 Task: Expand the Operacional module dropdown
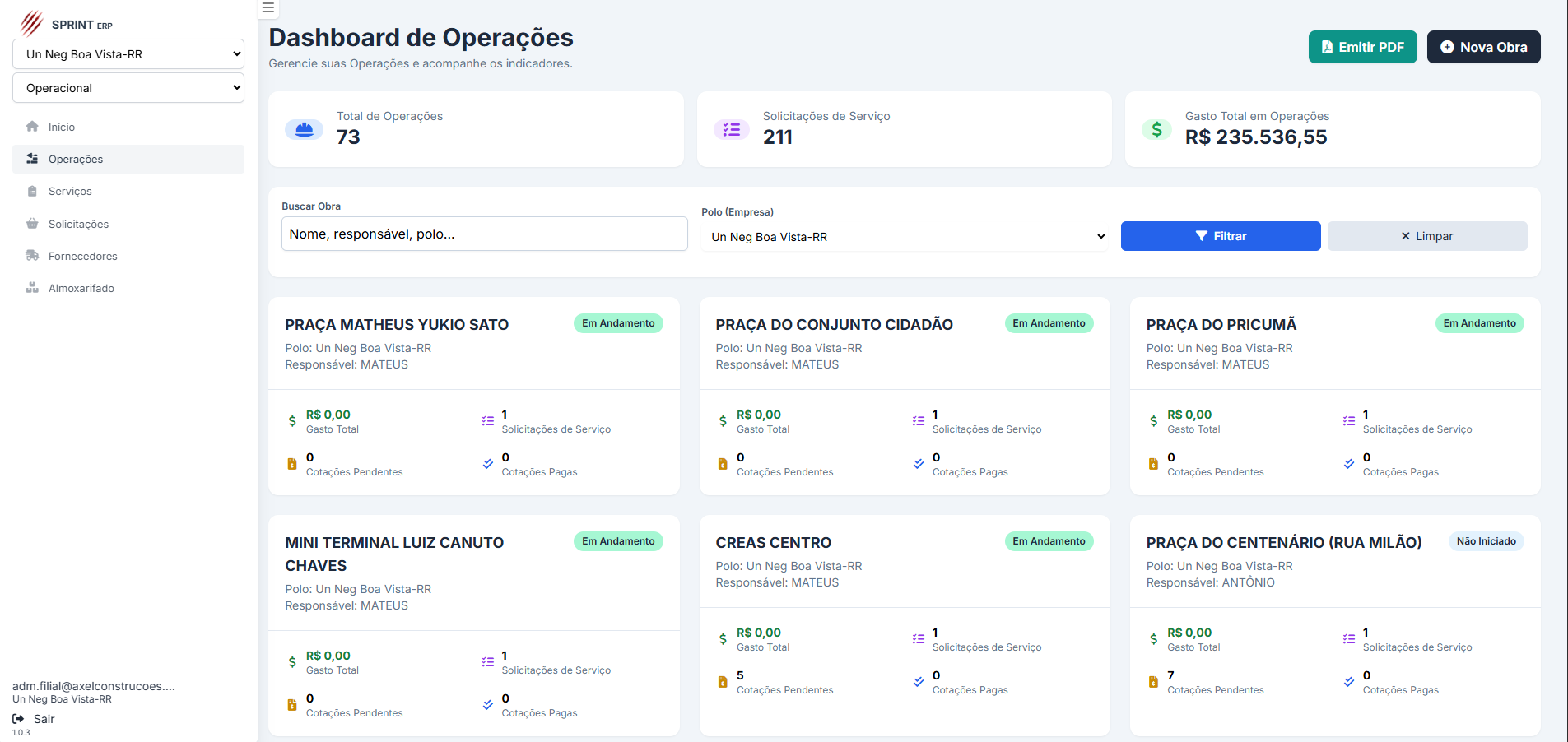pyautogui.click(x=128, y=88)
